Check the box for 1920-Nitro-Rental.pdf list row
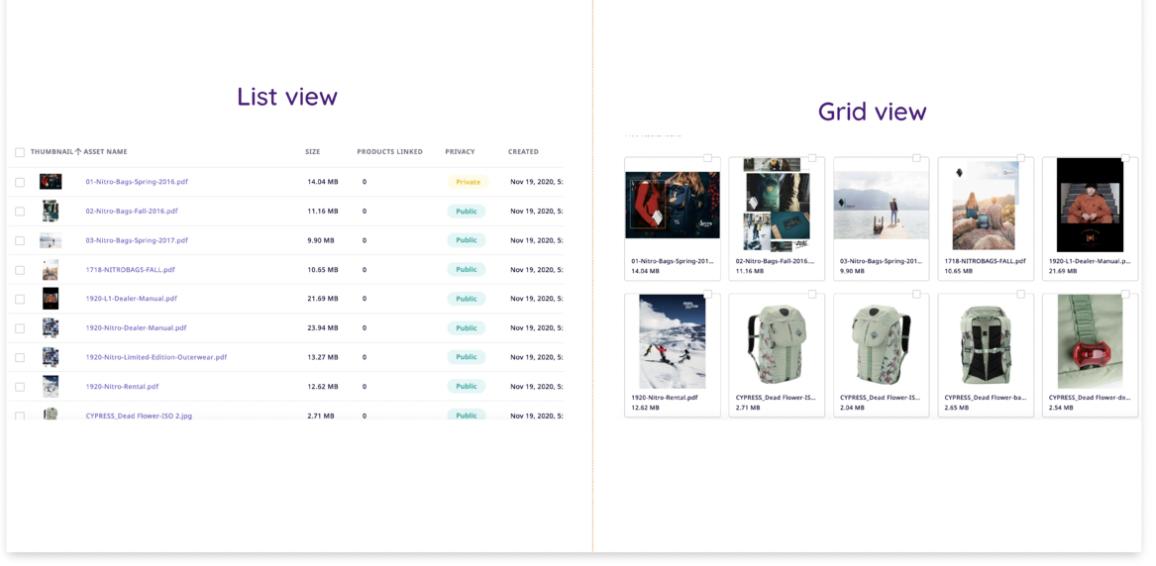 coord(20,387)
